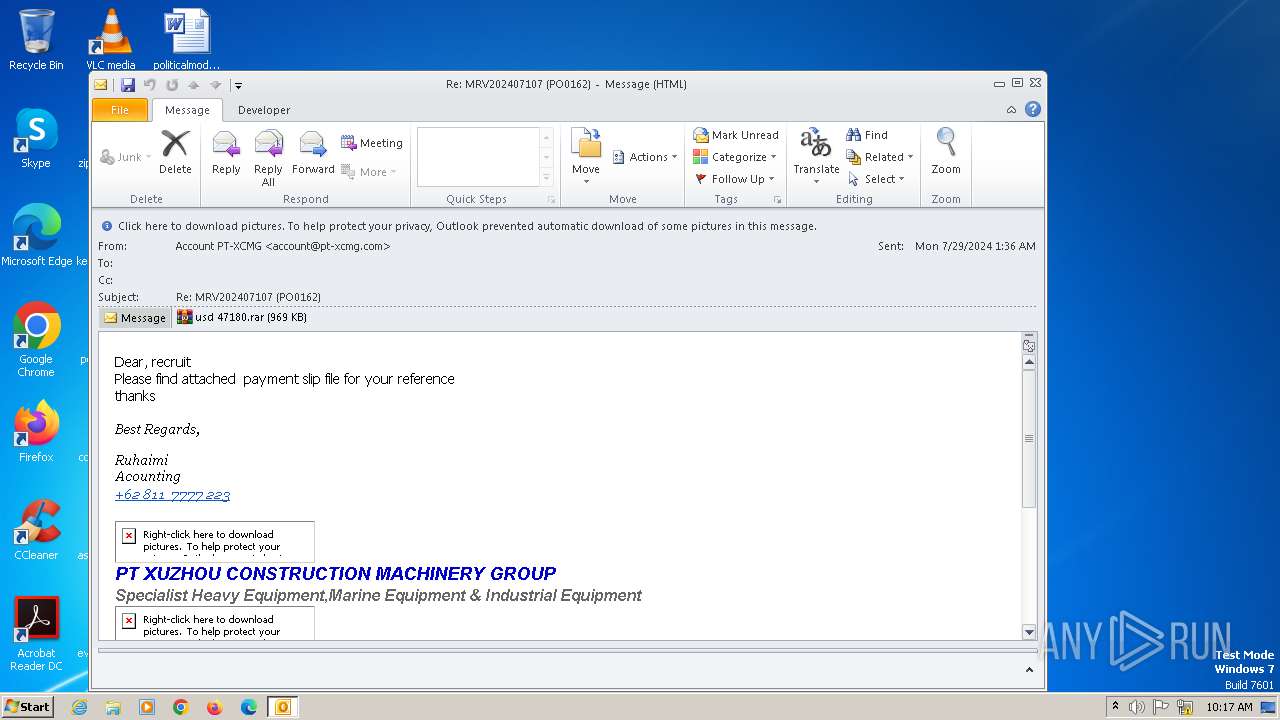
Task: Show hidden system tray icons
Action: [x=1115, y=707]
